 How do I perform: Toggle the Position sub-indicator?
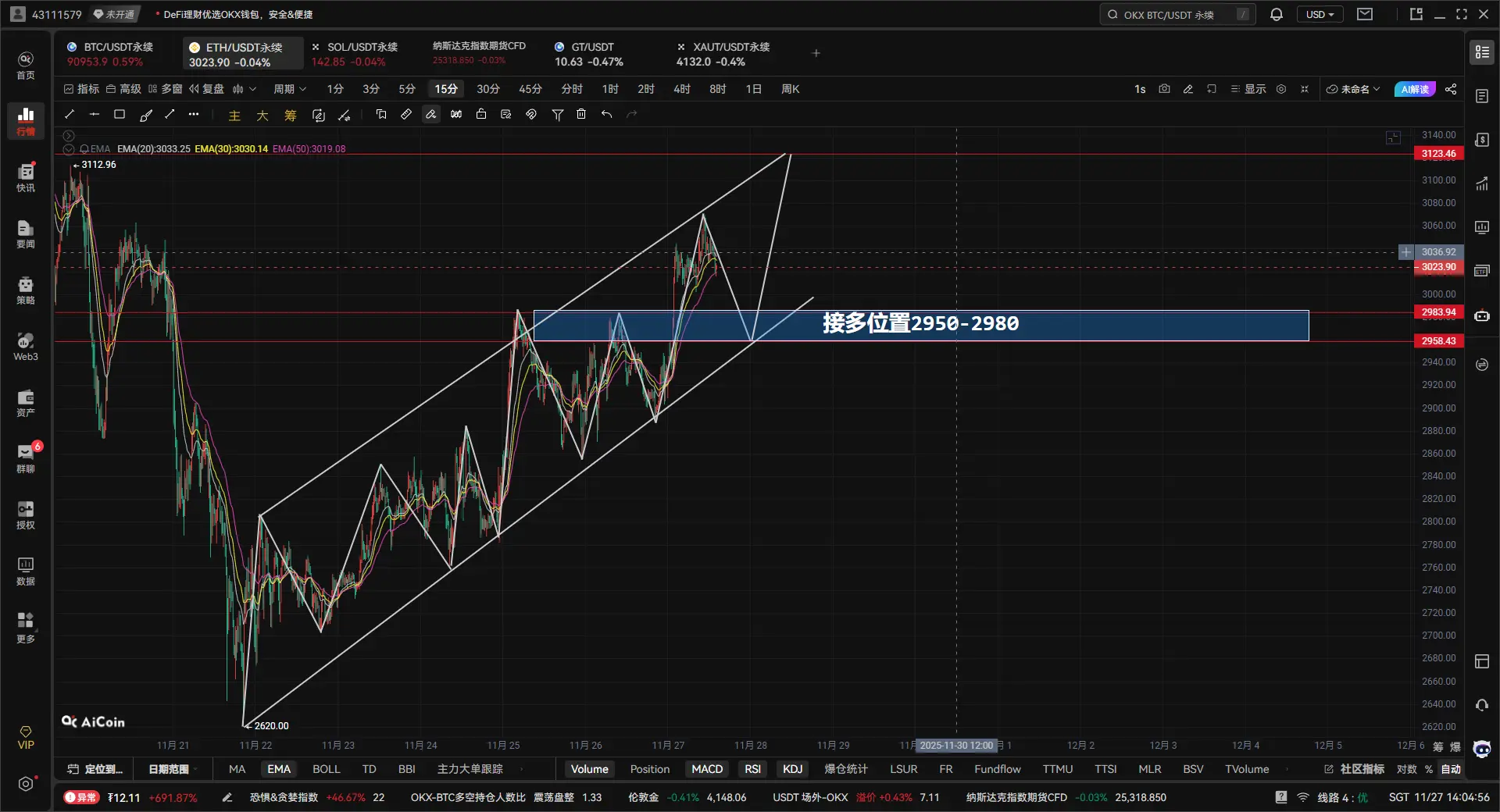[650, 769]
